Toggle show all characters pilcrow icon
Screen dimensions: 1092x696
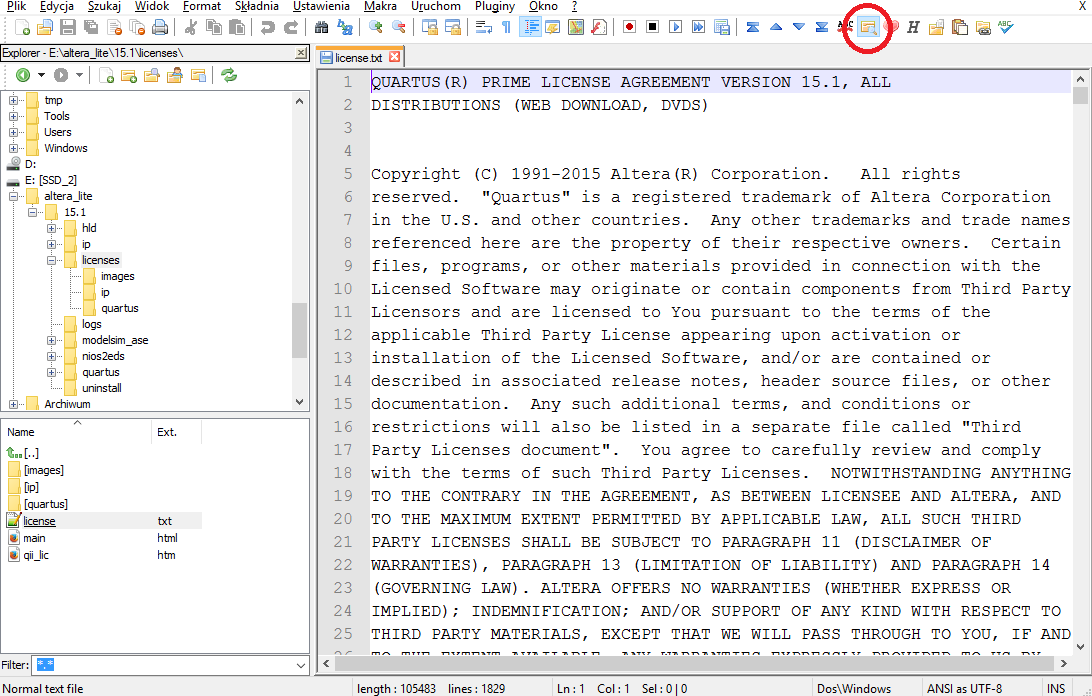pyautogui.click(x=506, y=28)
